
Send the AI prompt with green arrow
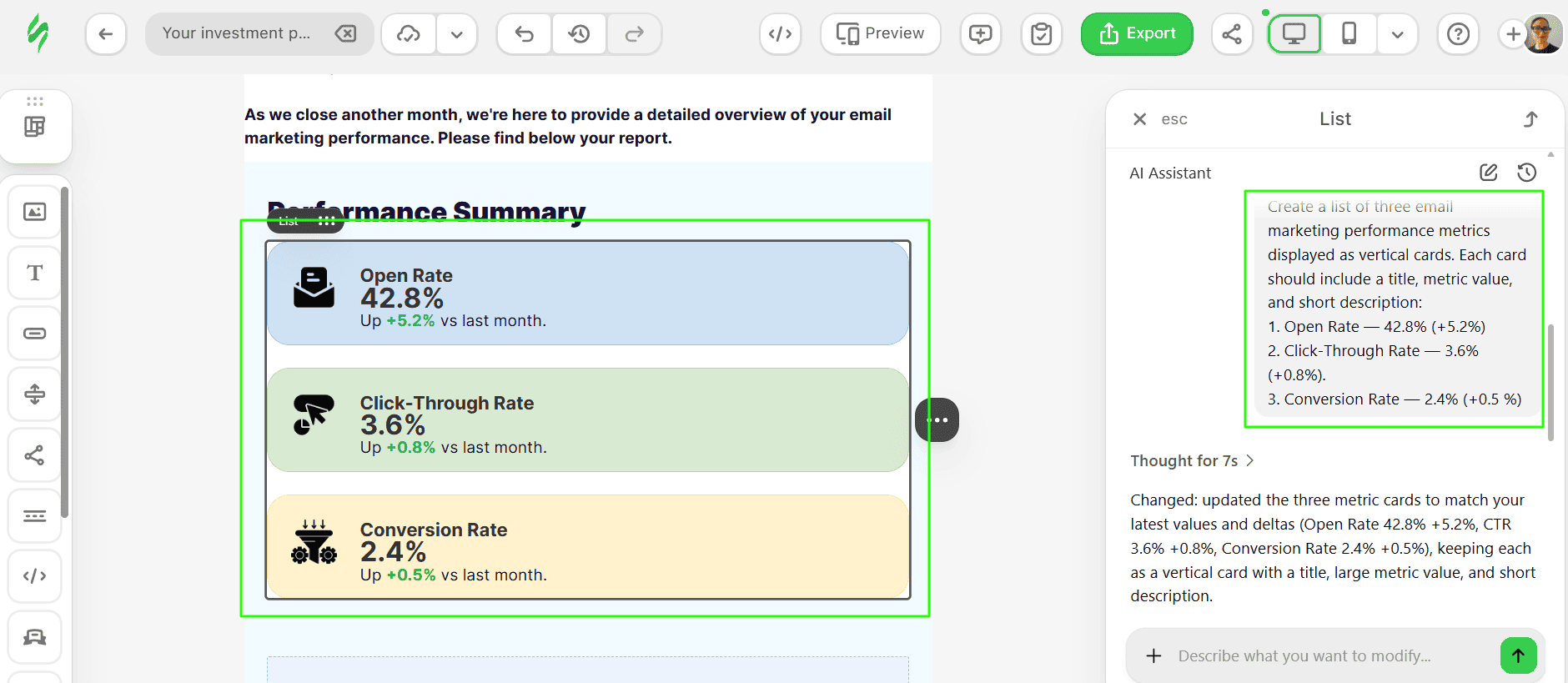point(1519,655)
